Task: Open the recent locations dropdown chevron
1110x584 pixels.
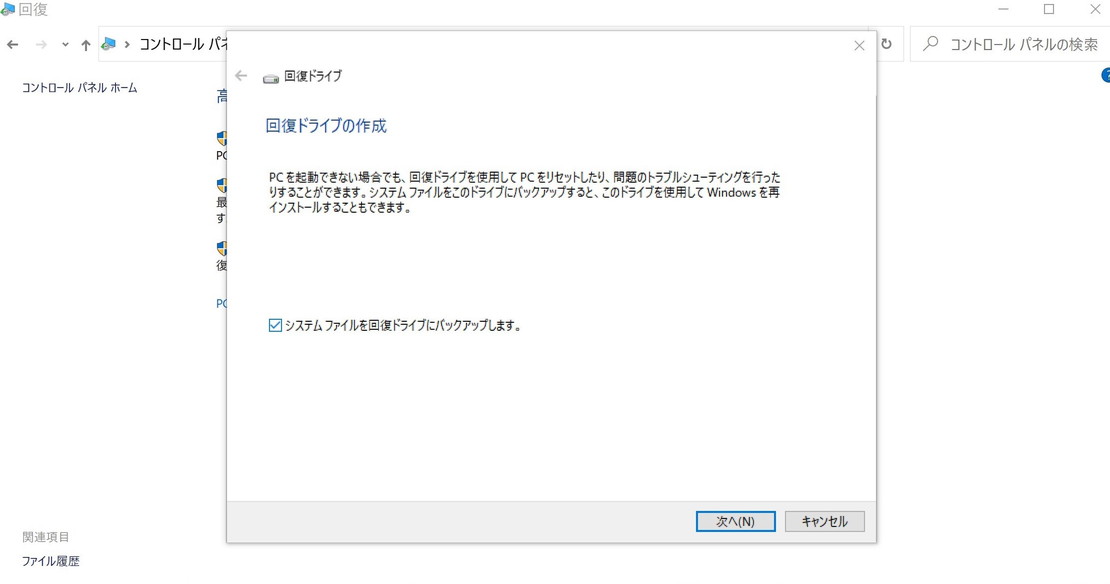Action: [x=64, y=44]
